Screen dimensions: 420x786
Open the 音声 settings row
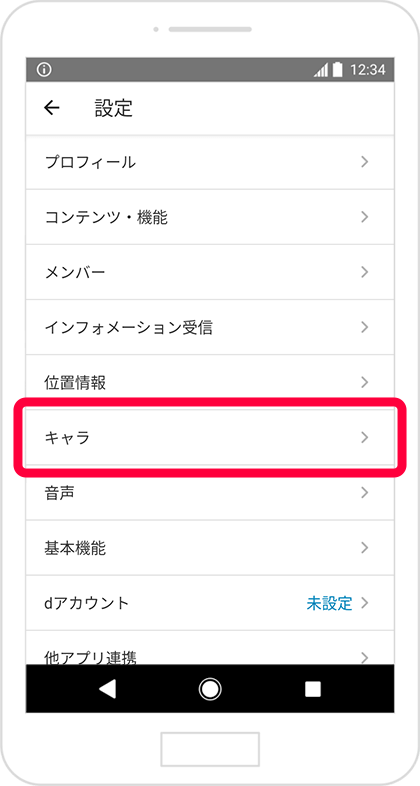coord(210,495)
